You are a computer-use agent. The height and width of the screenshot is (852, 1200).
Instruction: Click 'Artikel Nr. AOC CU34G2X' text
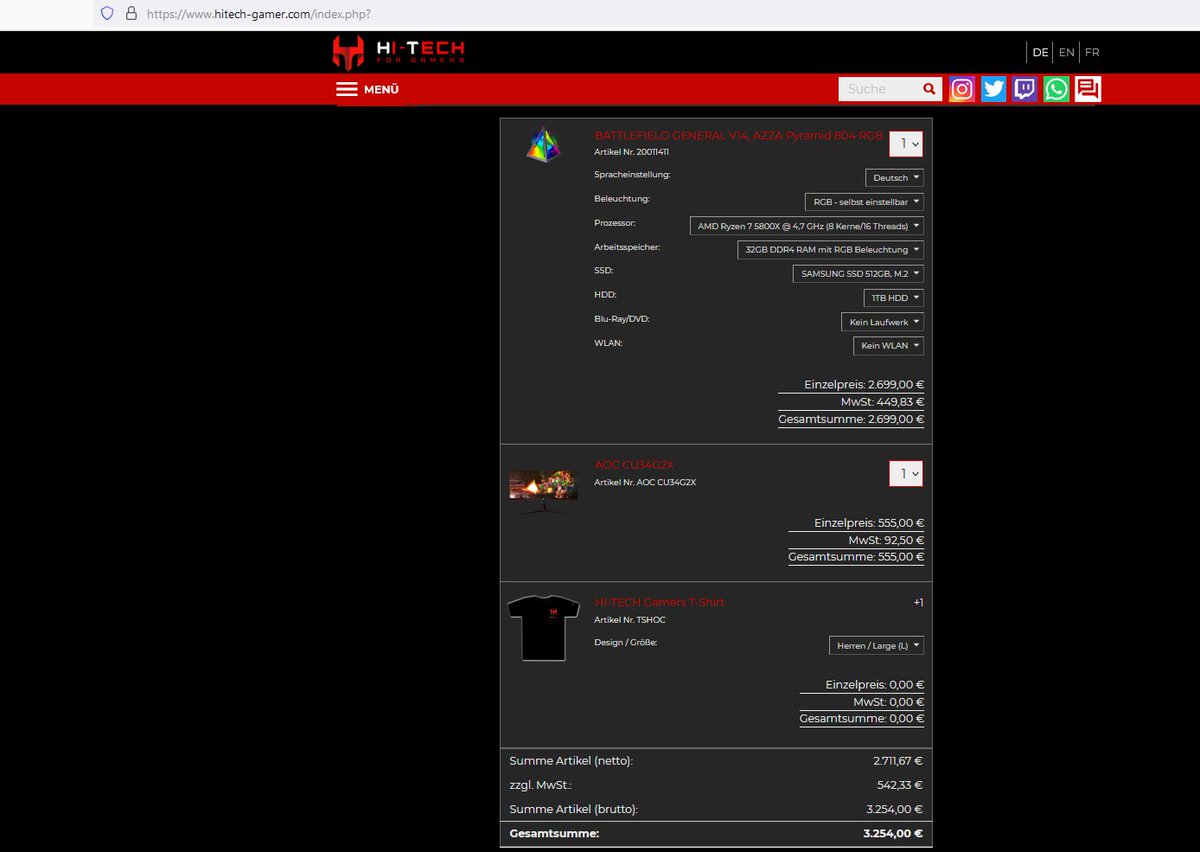645,482
